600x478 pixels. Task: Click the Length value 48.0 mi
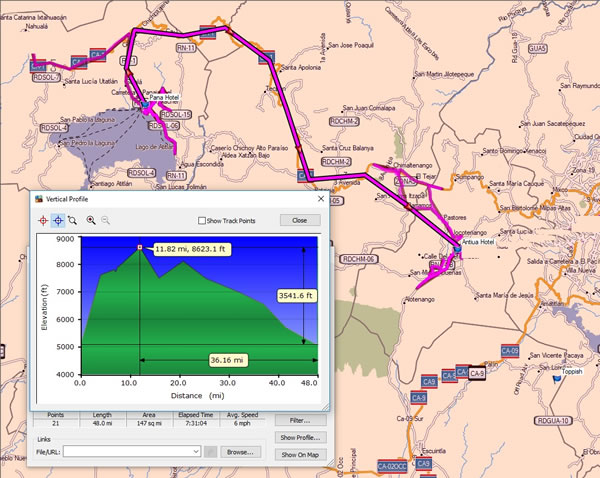102,423
